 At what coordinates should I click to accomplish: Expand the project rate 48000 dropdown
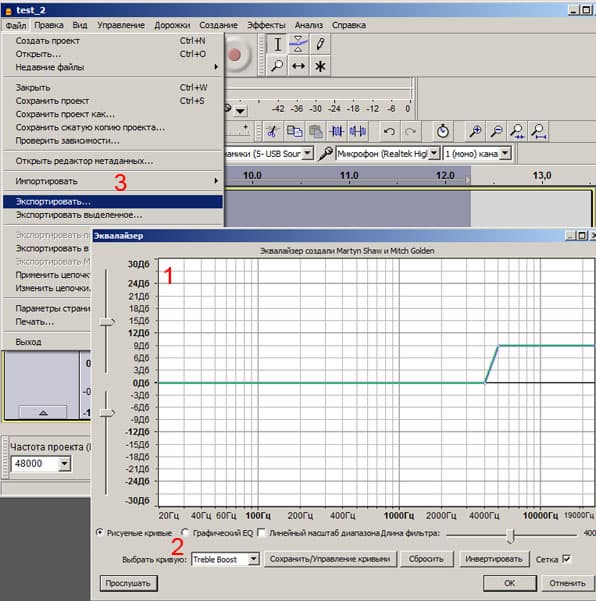64,464
